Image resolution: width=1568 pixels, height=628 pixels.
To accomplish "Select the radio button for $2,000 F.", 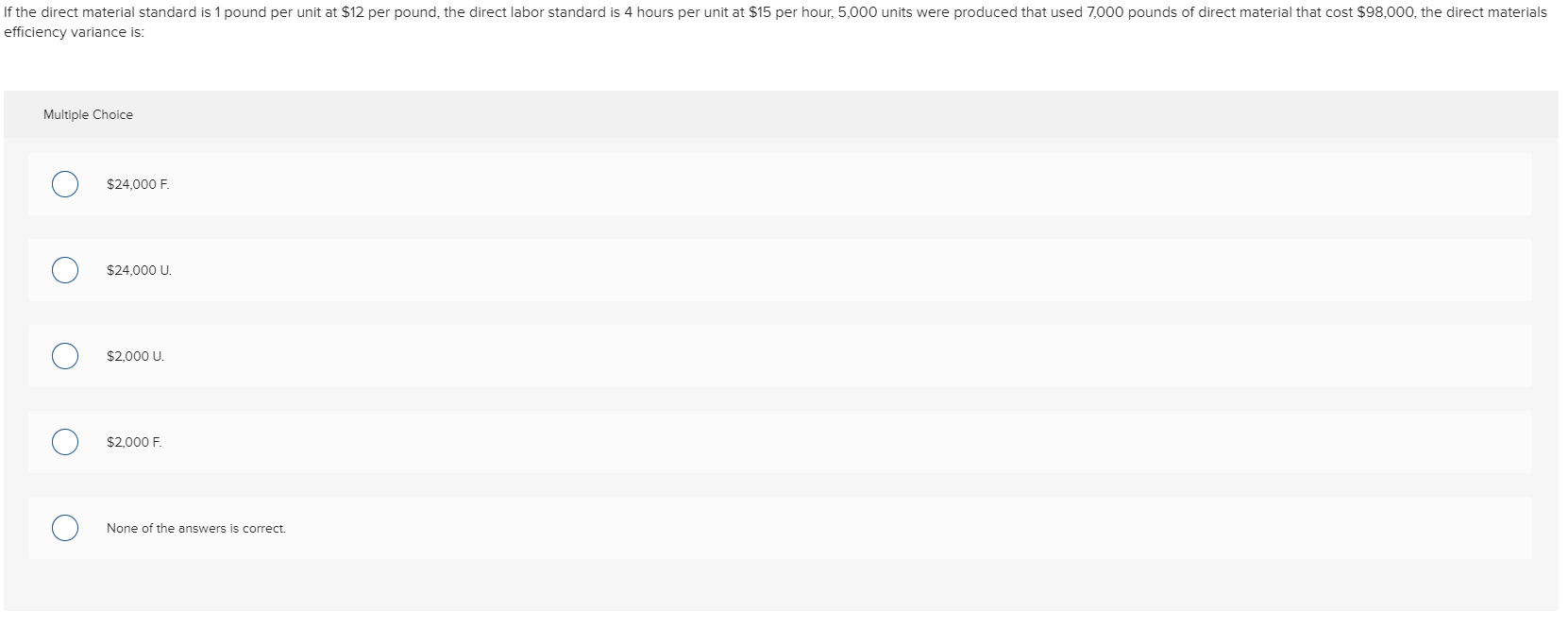I will [x=64, y=442].
